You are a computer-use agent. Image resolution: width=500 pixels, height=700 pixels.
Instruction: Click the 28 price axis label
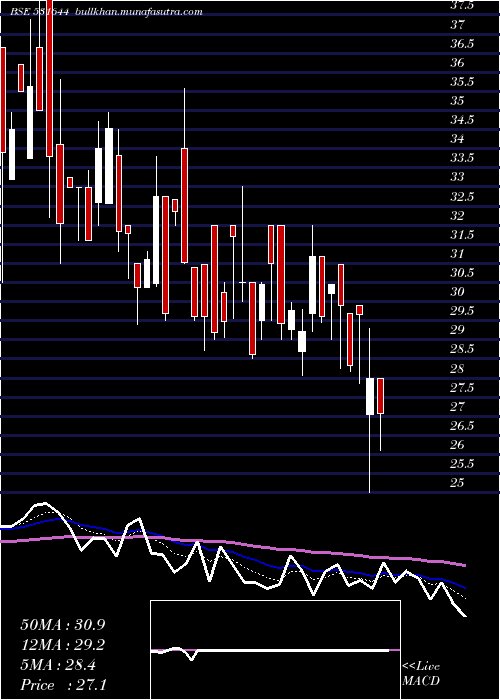tap(457, 368)
